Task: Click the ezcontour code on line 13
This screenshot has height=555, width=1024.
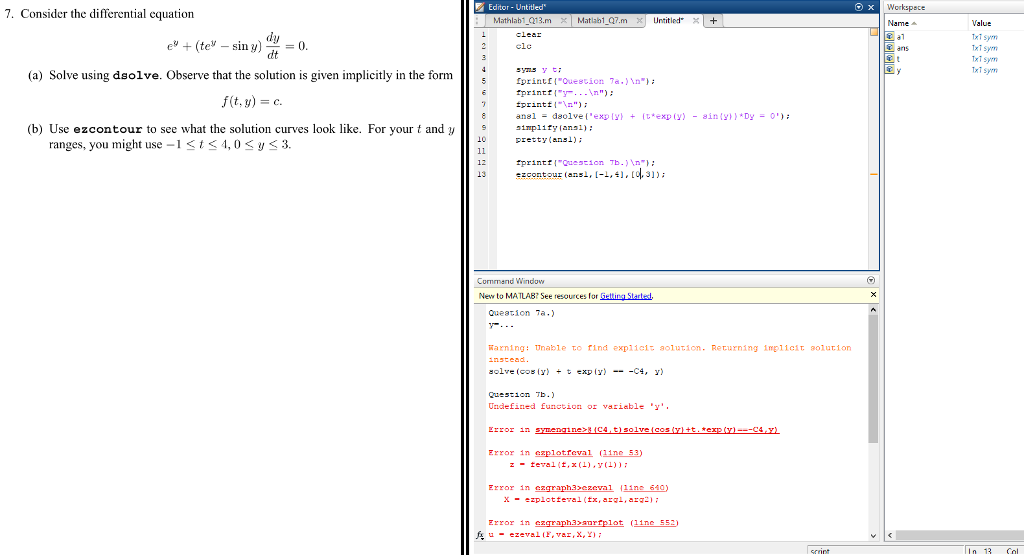Action: 590,174
